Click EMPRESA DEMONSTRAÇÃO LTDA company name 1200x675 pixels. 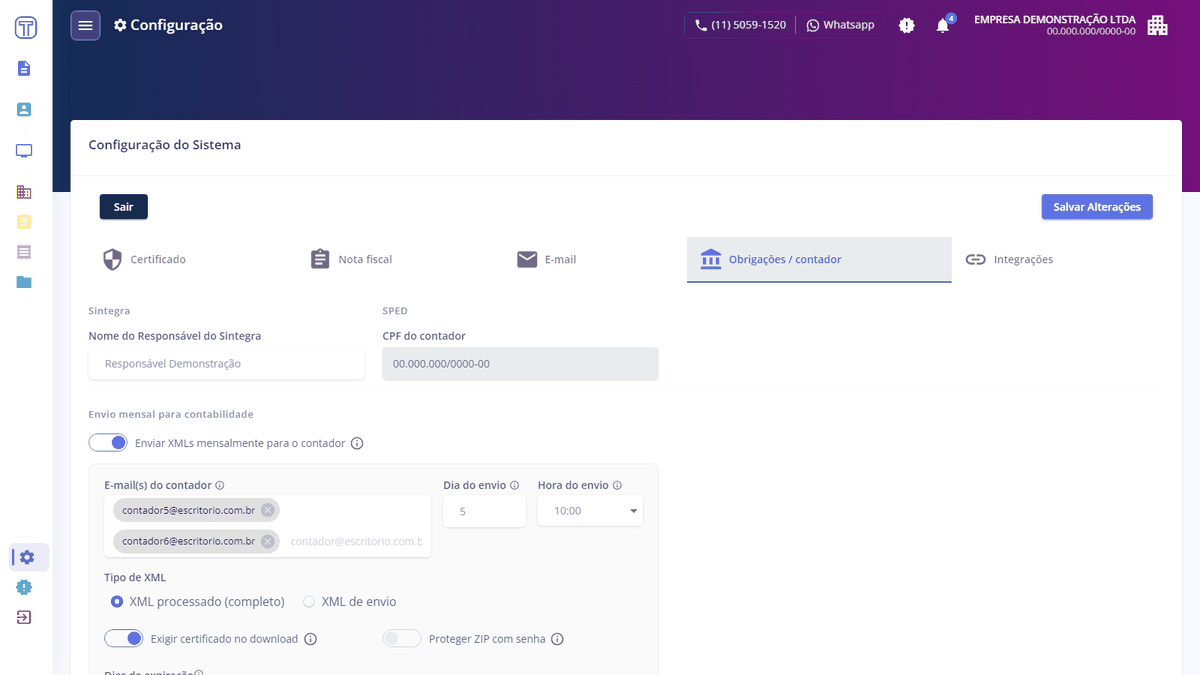(x=1054, y=19)
